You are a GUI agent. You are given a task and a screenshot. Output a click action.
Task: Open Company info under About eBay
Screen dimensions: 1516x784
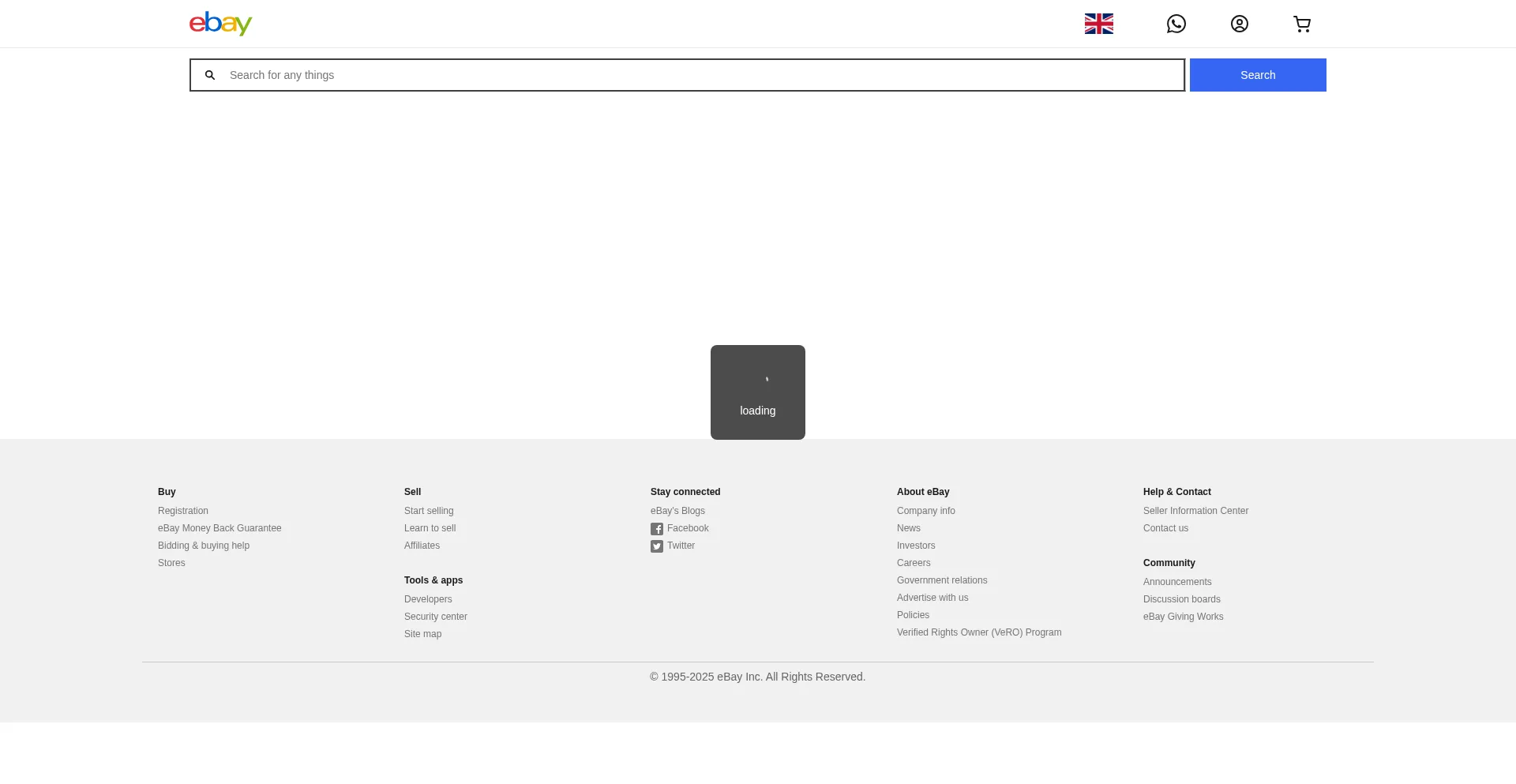926,511
